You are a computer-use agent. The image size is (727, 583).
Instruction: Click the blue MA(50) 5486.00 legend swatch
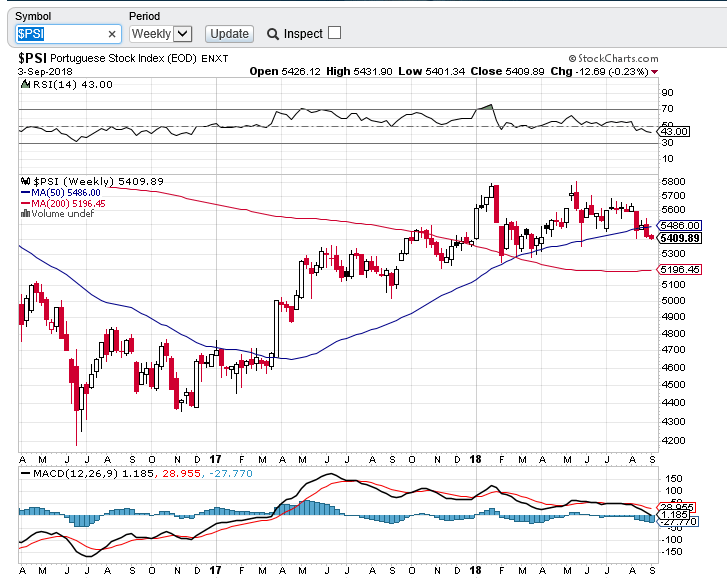click(25, 192)
